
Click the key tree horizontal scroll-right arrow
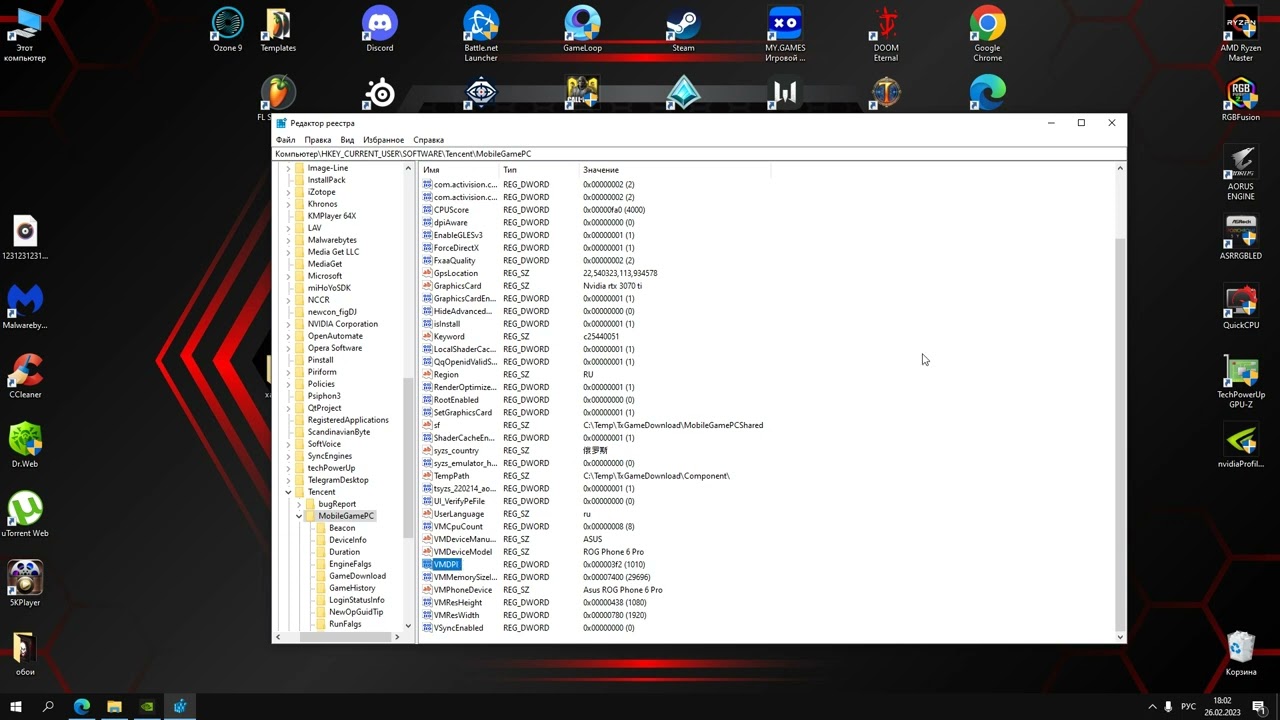397,636
